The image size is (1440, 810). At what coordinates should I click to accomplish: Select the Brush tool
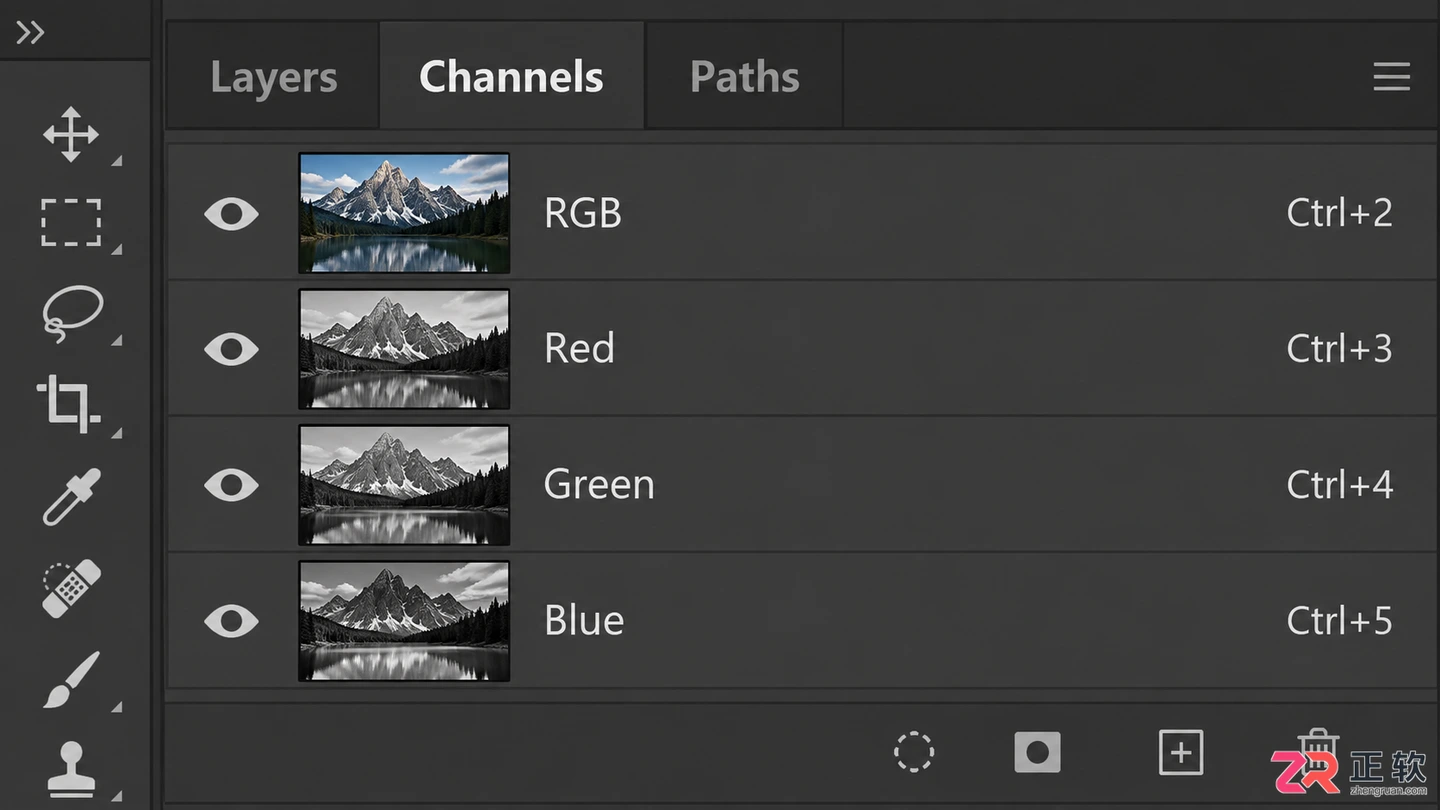click(x=72, y=680)
